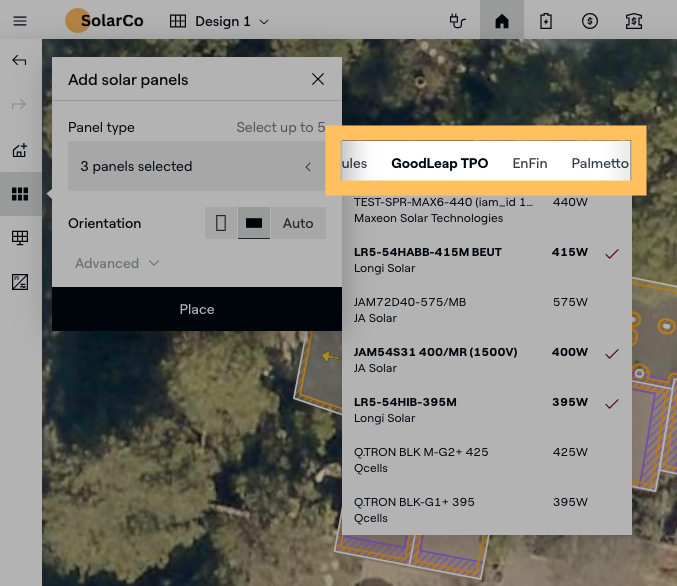Click the electrical plug icon
This screenshot has height=586, width=677.
[458, 21]
